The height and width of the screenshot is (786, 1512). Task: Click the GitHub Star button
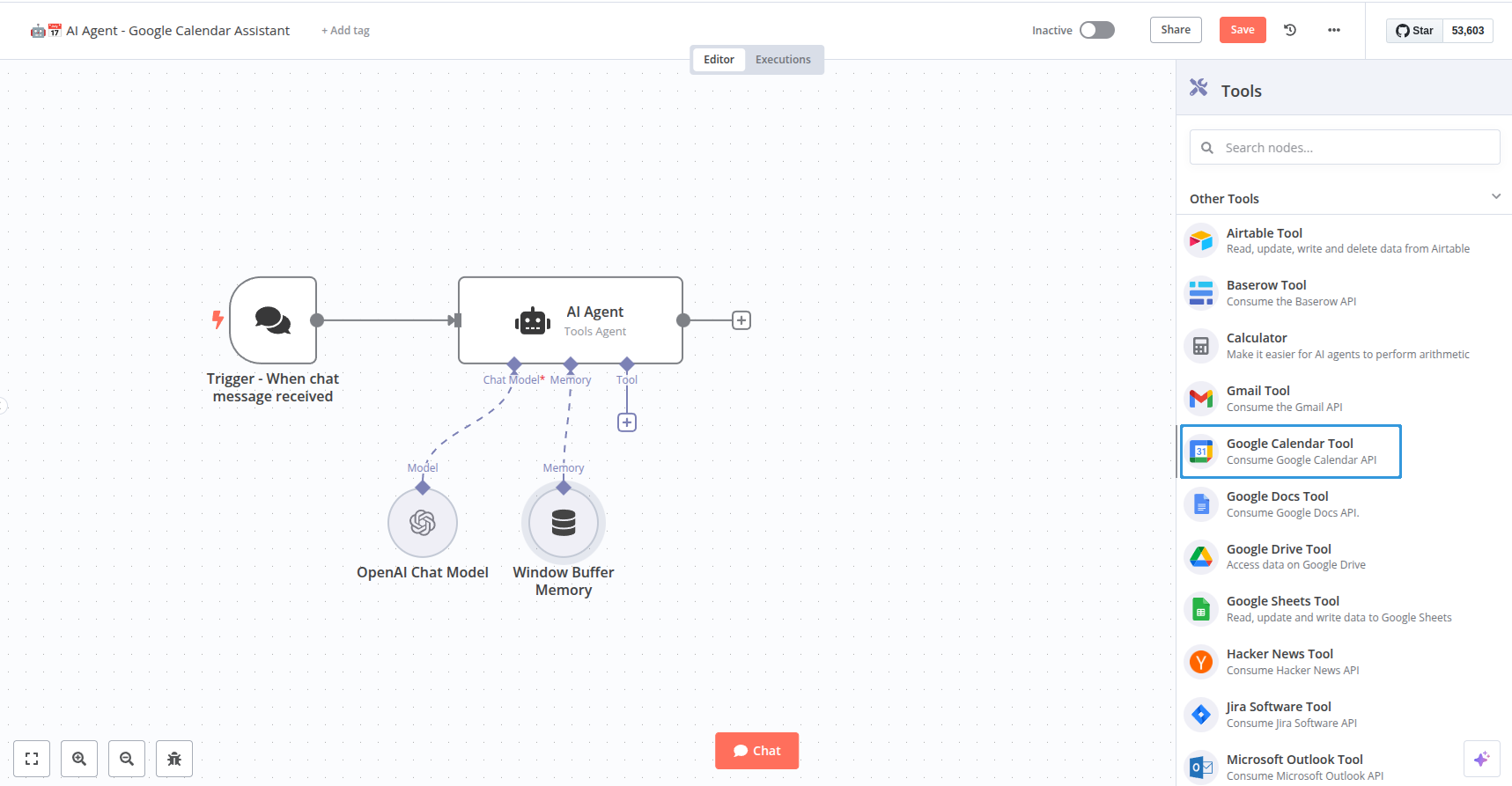(x=1415, y=31)
